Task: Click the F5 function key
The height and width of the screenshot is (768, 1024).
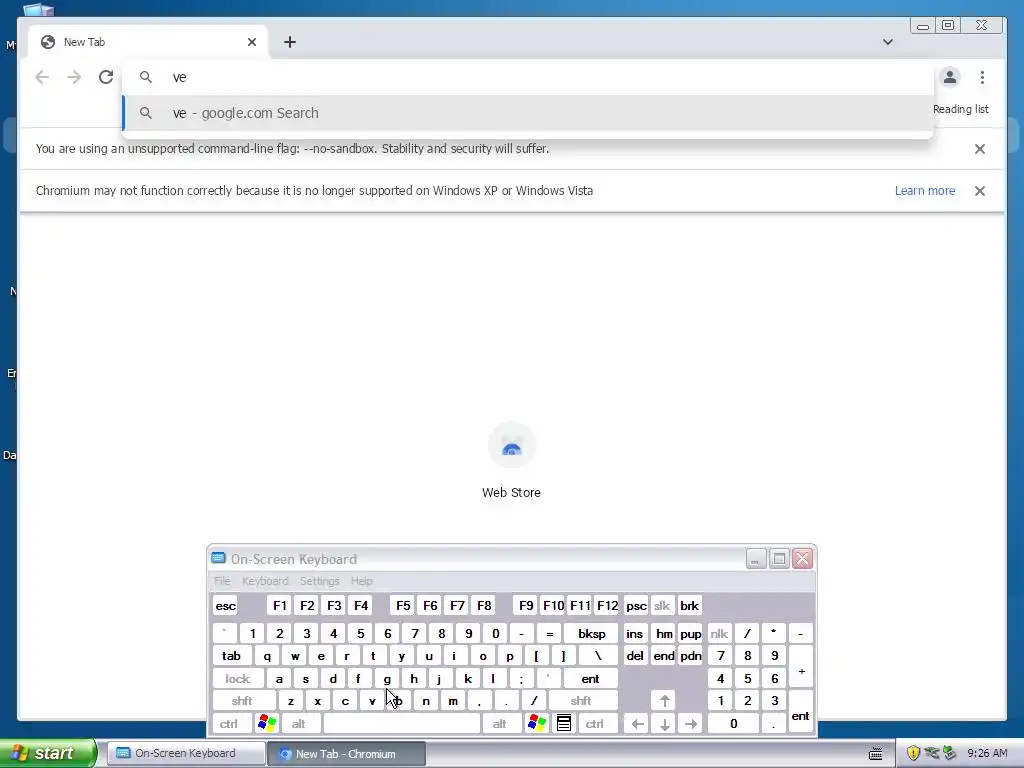Action: (403, 605)
